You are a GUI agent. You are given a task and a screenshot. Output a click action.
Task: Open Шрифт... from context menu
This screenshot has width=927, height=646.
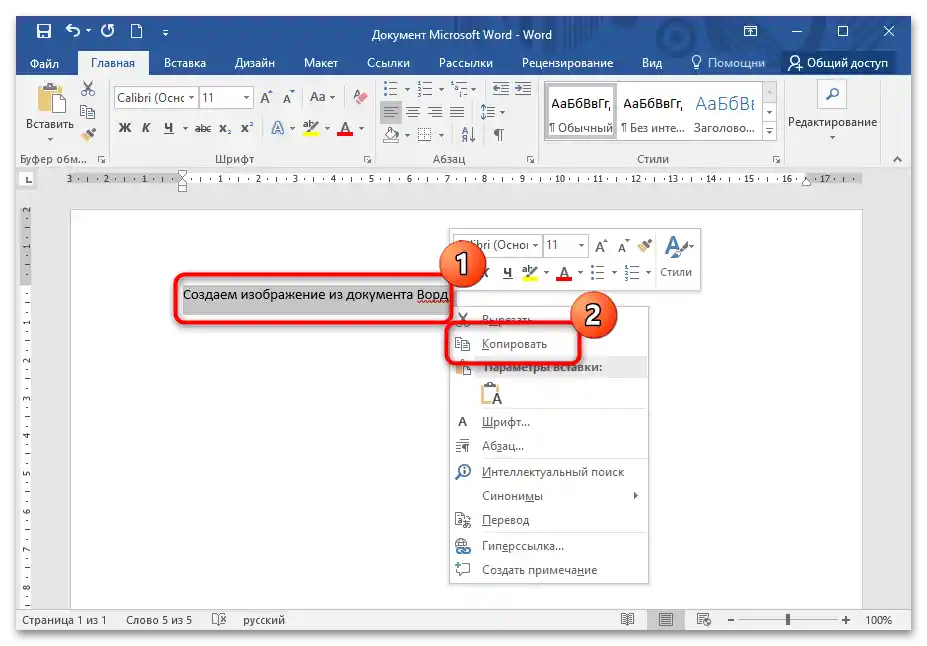[x=549, y=422]
